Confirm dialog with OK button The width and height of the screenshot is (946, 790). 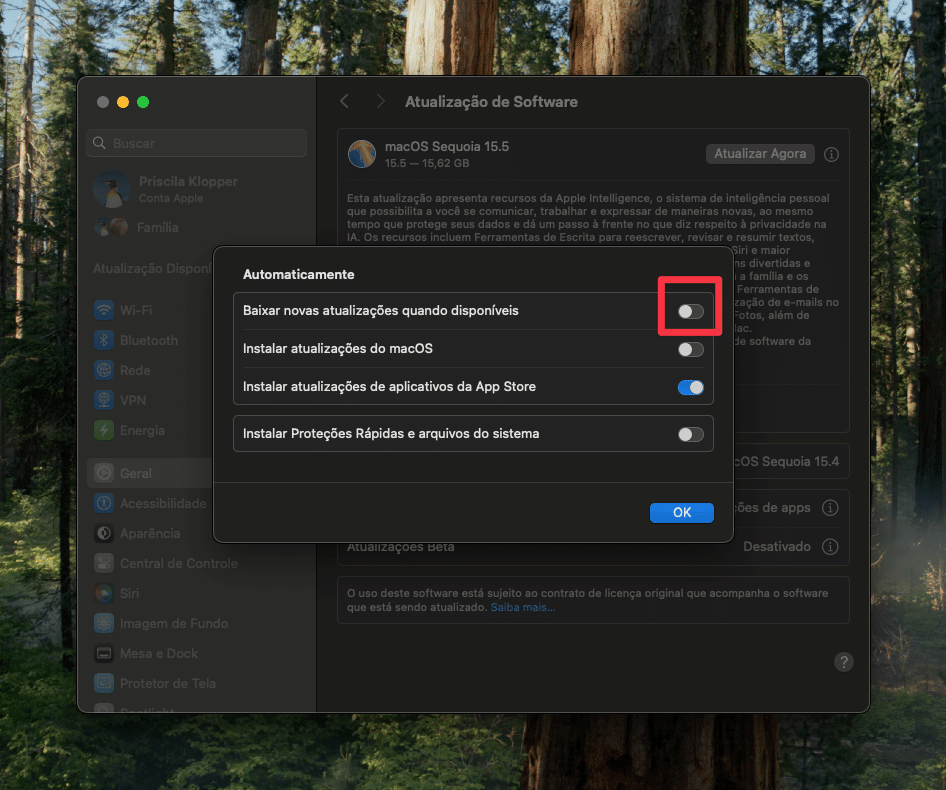682,512
